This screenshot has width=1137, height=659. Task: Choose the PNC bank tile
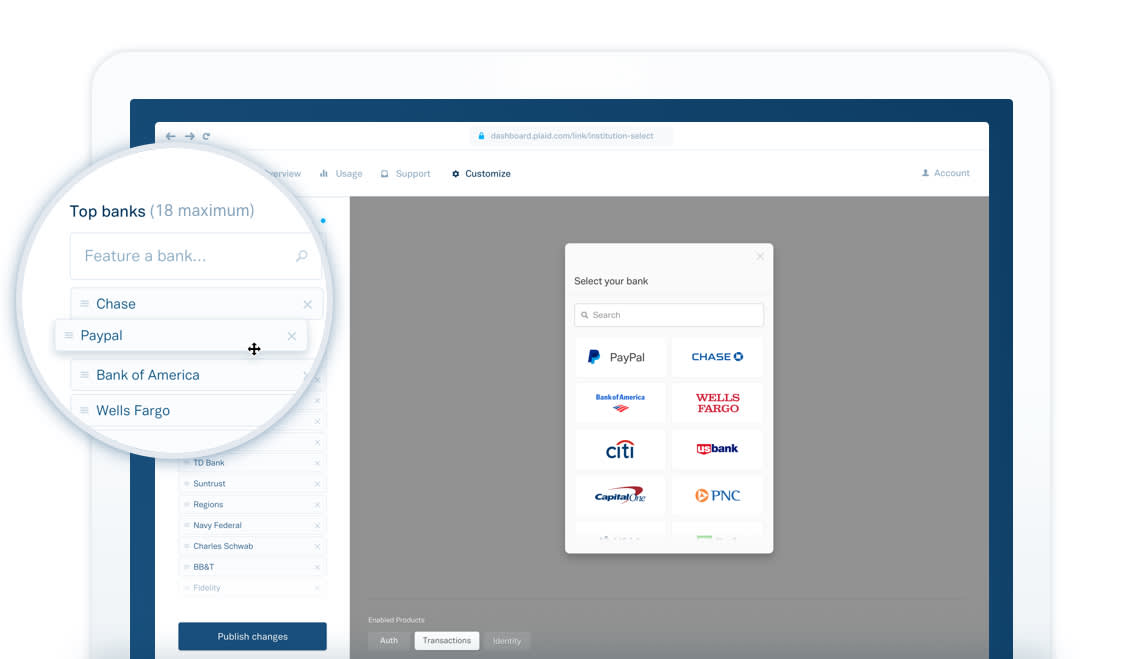click(x=717, y=496)
